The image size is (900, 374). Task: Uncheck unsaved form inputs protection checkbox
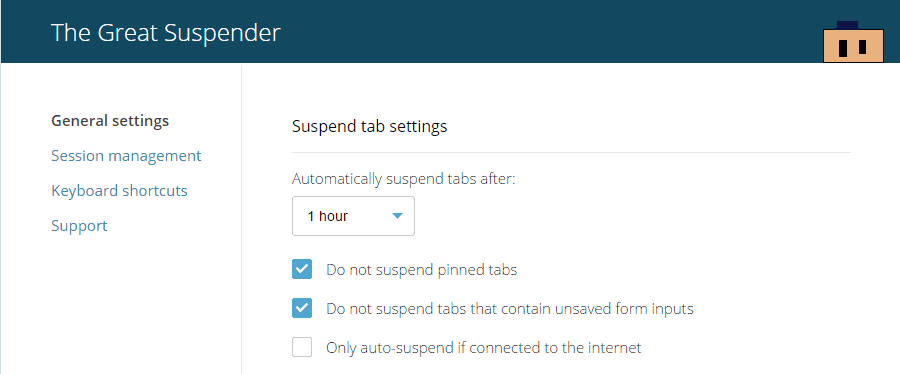(302, 308)
